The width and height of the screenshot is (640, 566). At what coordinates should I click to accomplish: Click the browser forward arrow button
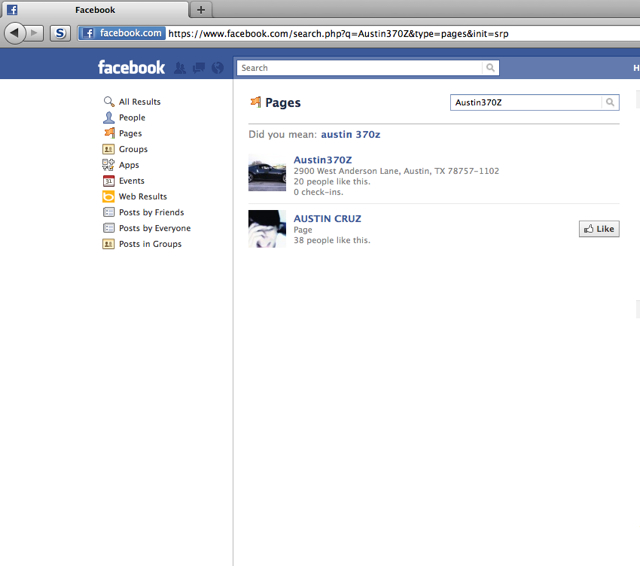click(35, 33)
